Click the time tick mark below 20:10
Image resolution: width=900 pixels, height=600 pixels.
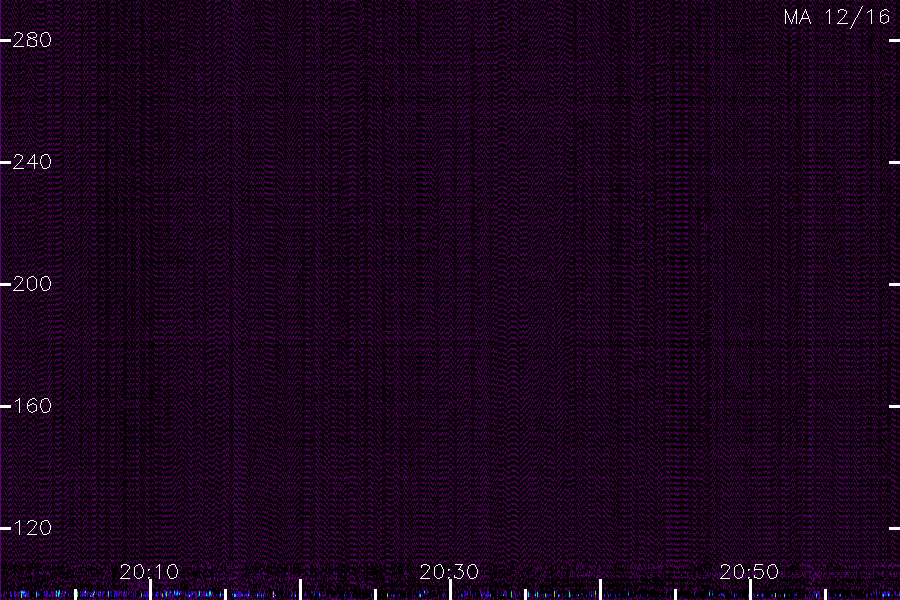tap(150, 590)
